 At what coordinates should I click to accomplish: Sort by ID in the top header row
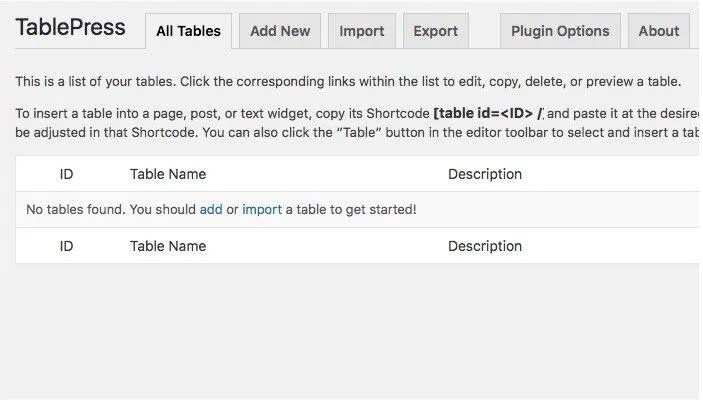[x=66, y=174]
